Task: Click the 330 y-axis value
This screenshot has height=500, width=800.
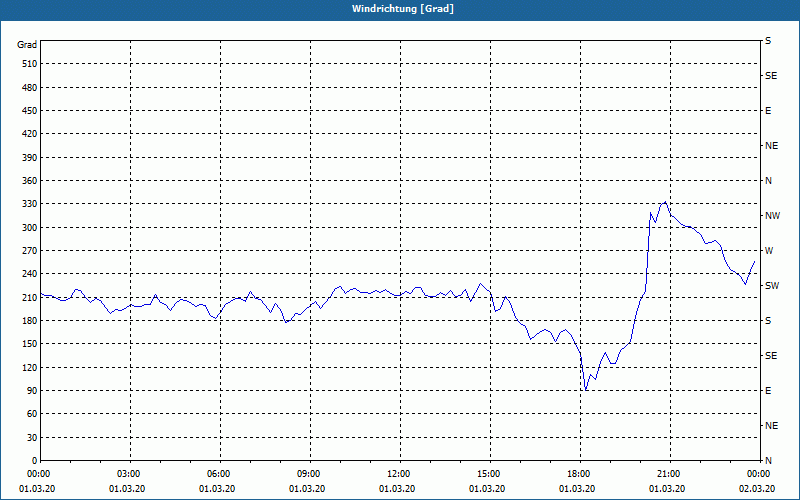Action: point(30,204)
